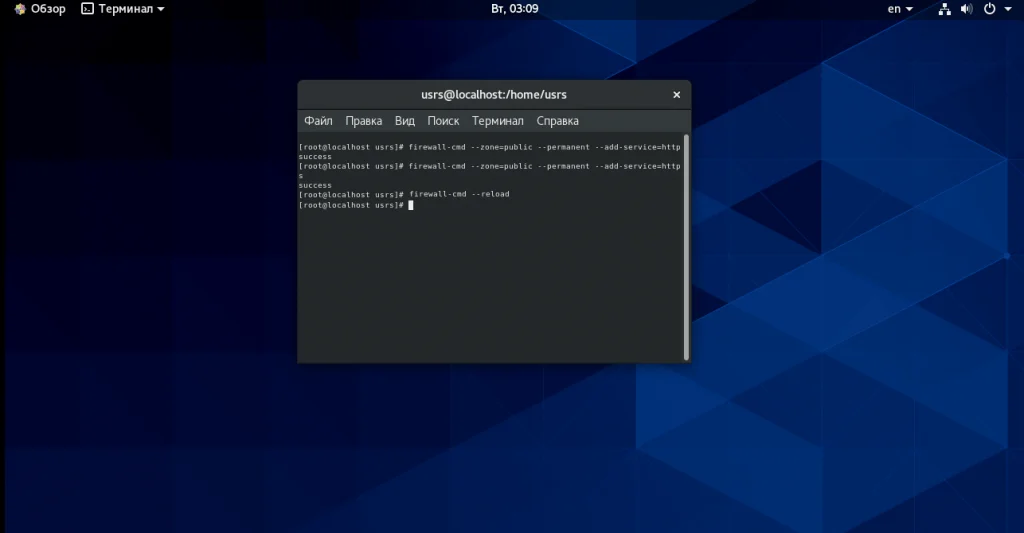Screen dimensions: 1024x533
Task: Close the terminal window
Action: point(677,95)
